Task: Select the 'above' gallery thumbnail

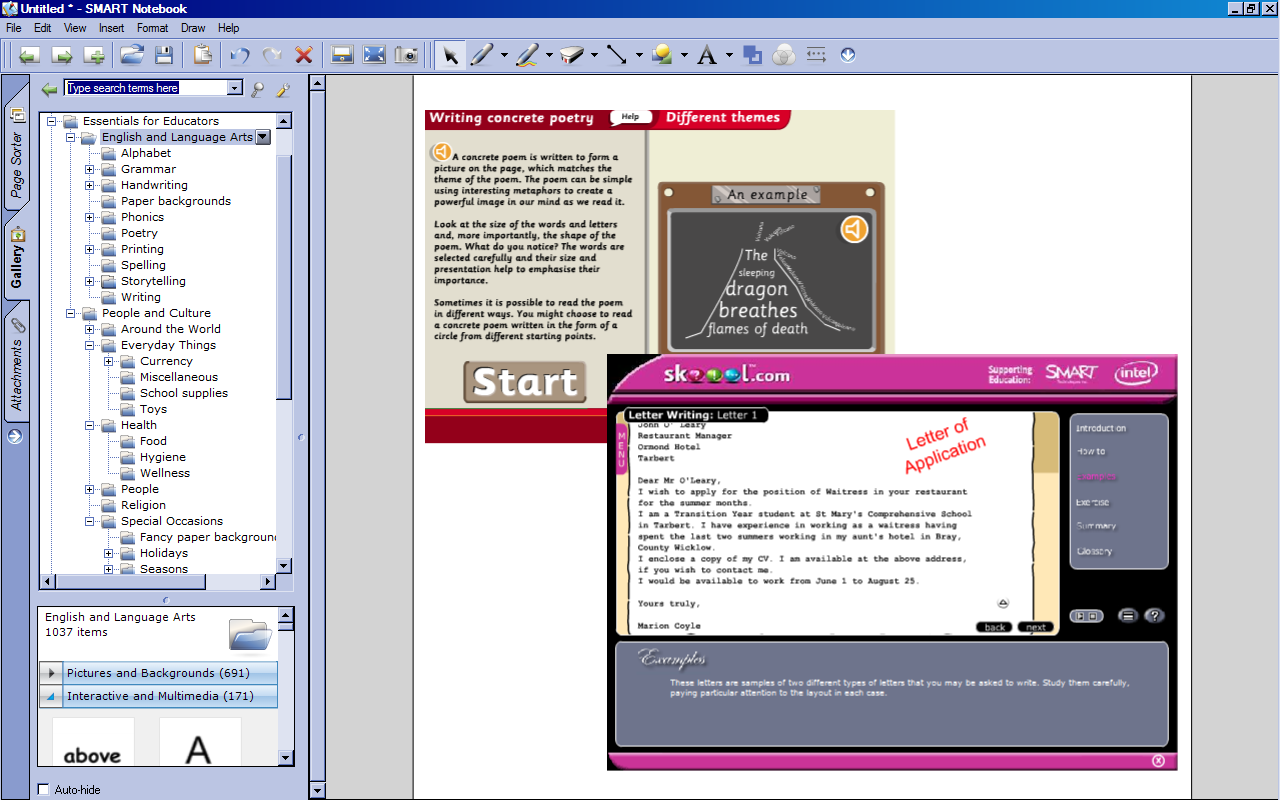Action: pyautogui.click(x=93, y=742)
